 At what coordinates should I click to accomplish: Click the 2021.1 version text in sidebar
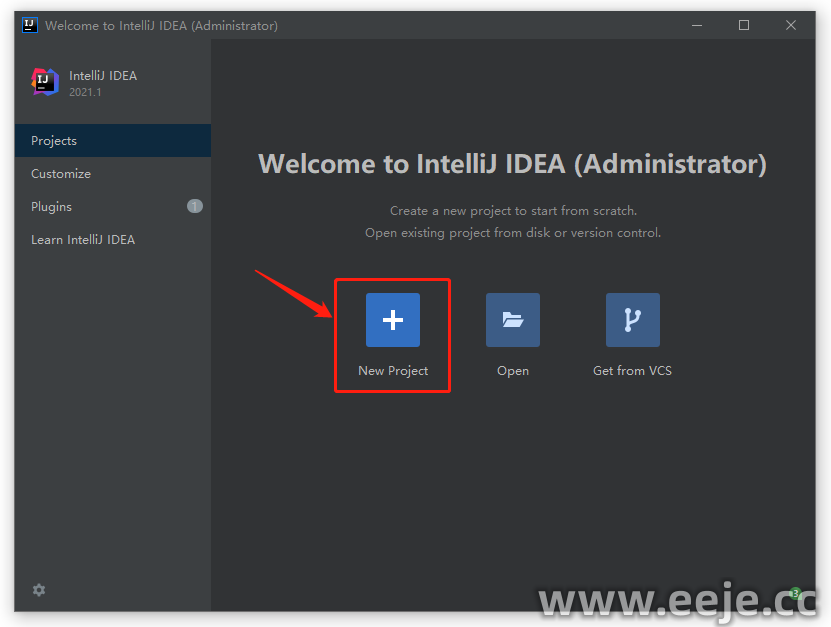click(85, 92)
